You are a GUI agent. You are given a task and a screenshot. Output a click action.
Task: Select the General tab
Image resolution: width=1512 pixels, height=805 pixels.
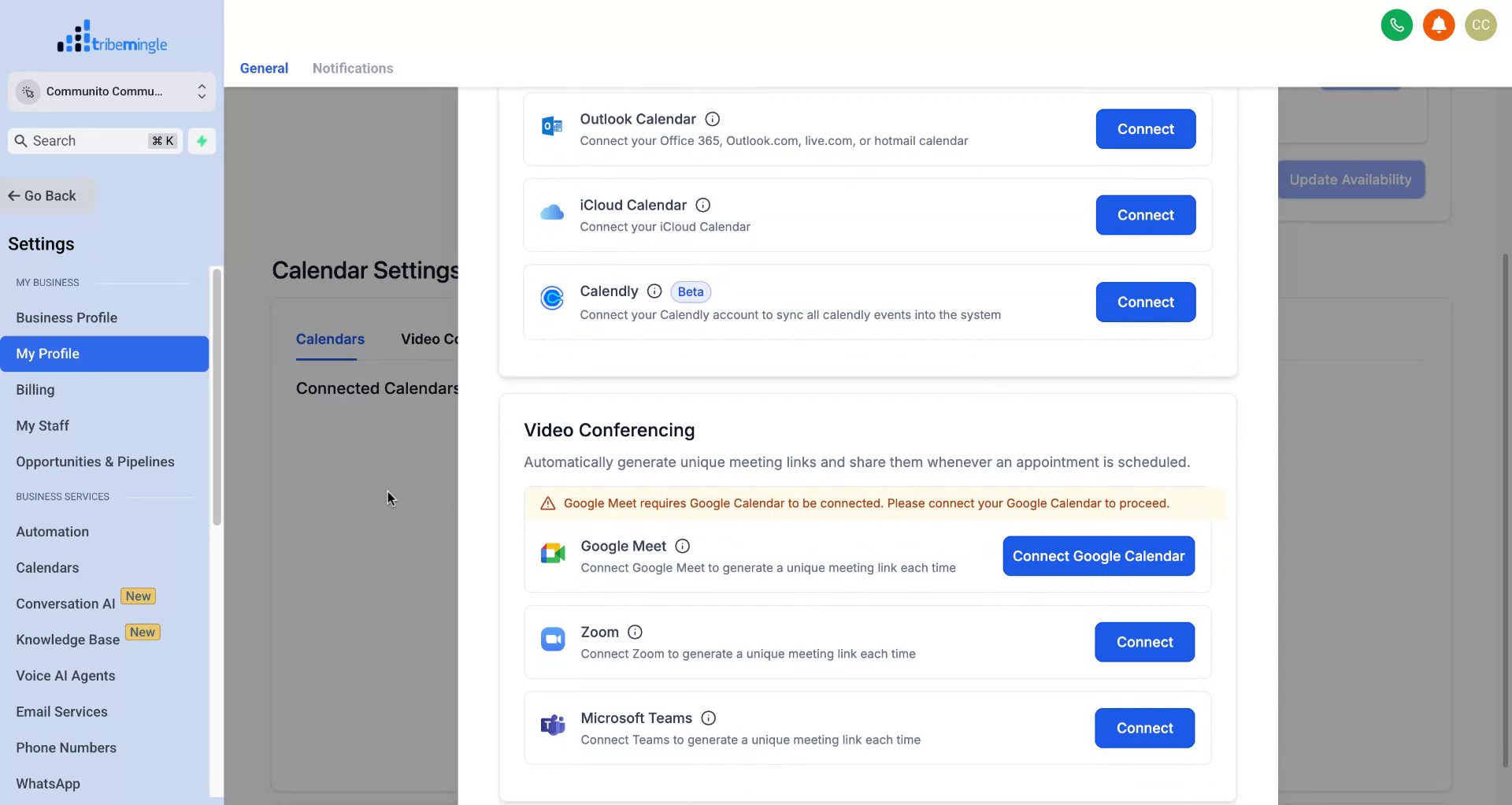[264, 69]
